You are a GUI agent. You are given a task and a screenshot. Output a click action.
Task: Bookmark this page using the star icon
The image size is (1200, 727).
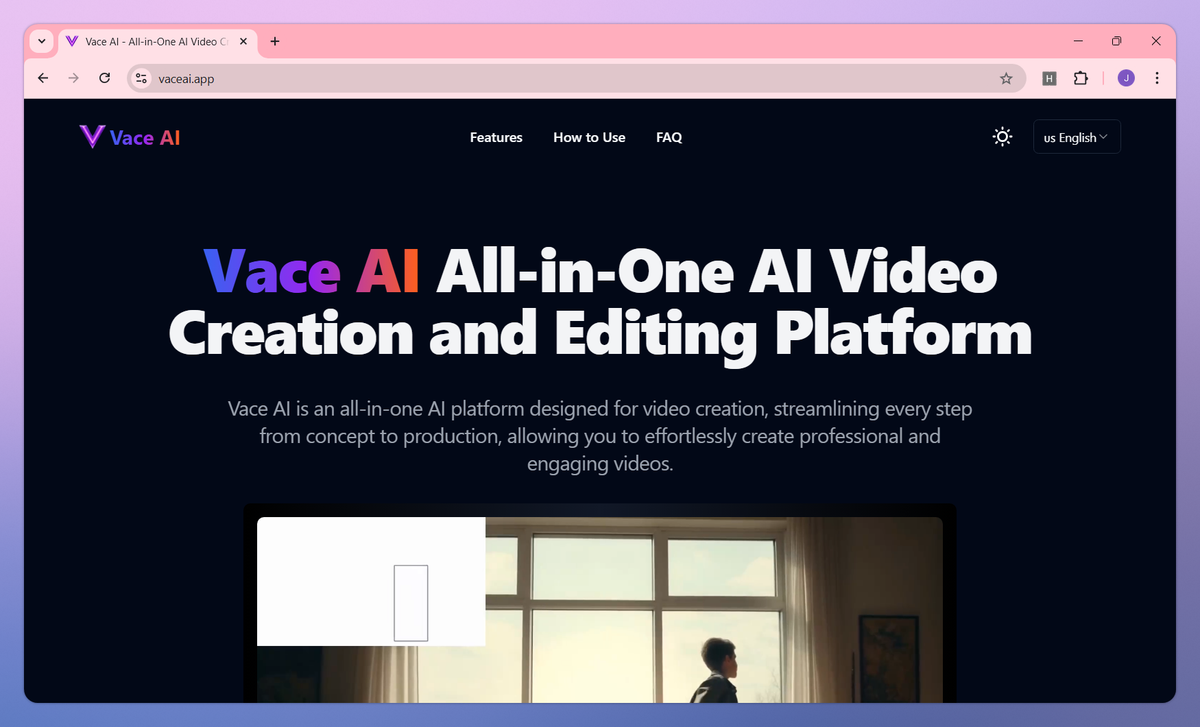[x=1006, y=78]
